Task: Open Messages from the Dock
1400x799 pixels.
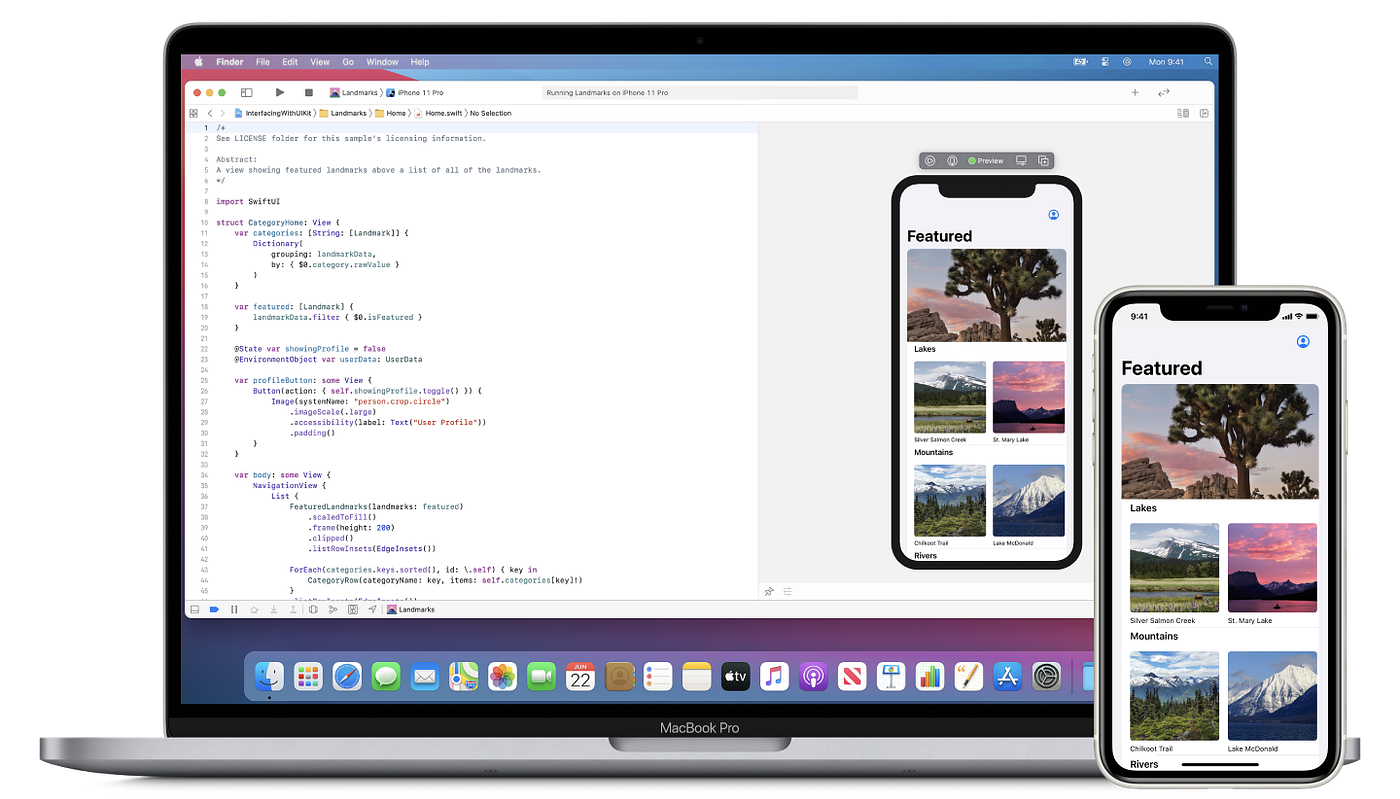Action: (x=386, y=677)
